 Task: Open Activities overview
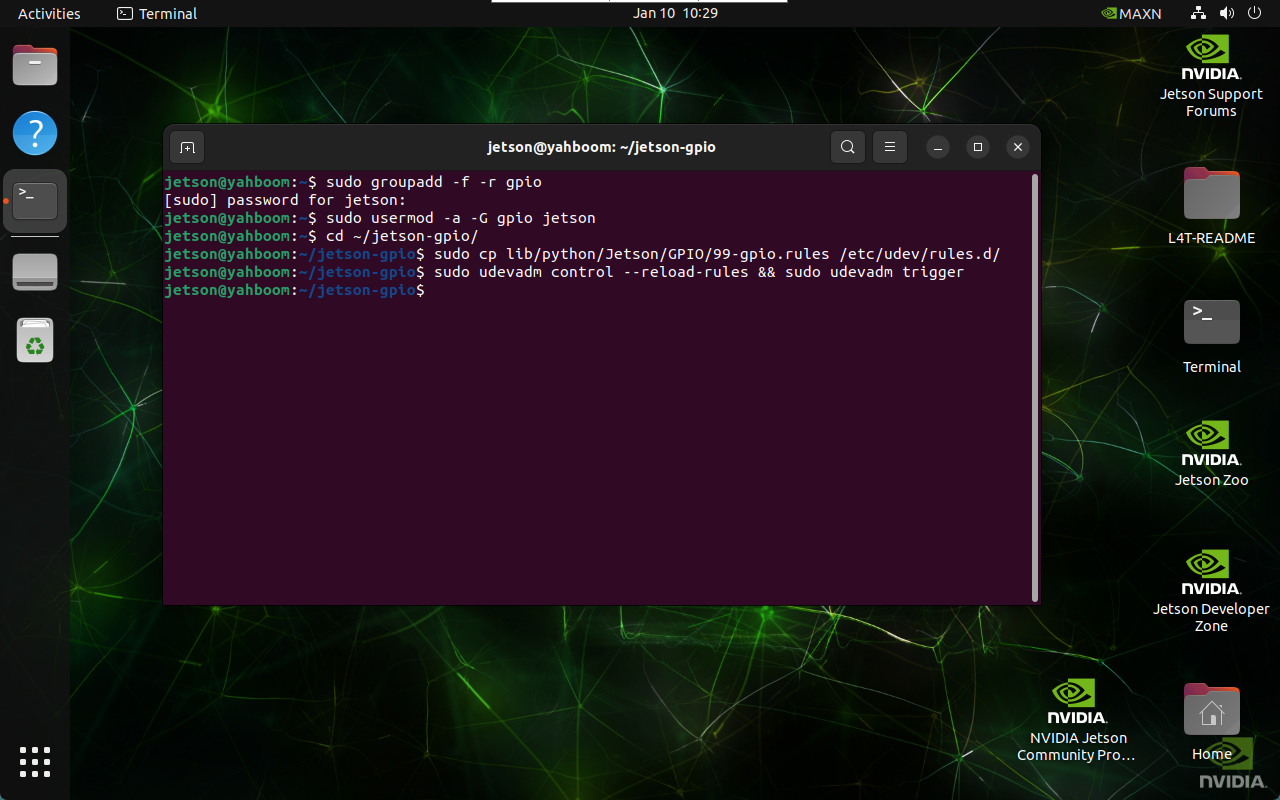(x=49, y=14)
